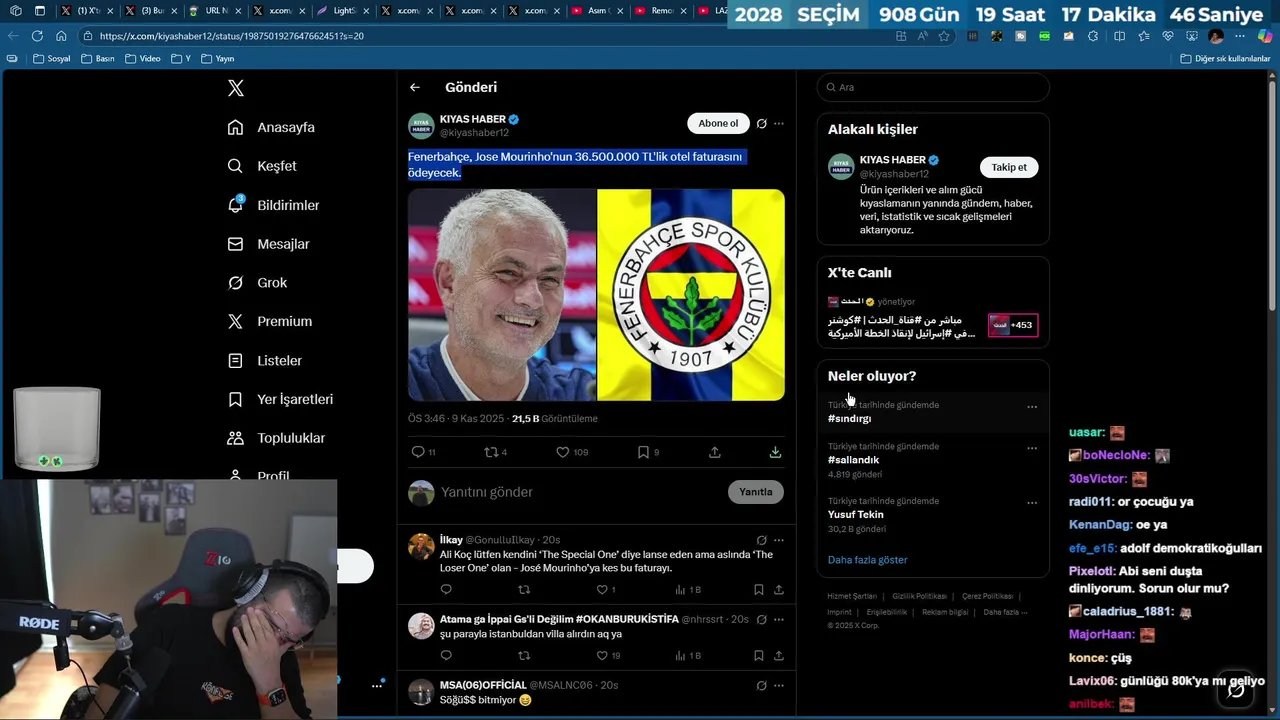This screenshot has height=720, width=1280.
Task: Open Gizlilik Politikası footer link
Action: [919, 596]
